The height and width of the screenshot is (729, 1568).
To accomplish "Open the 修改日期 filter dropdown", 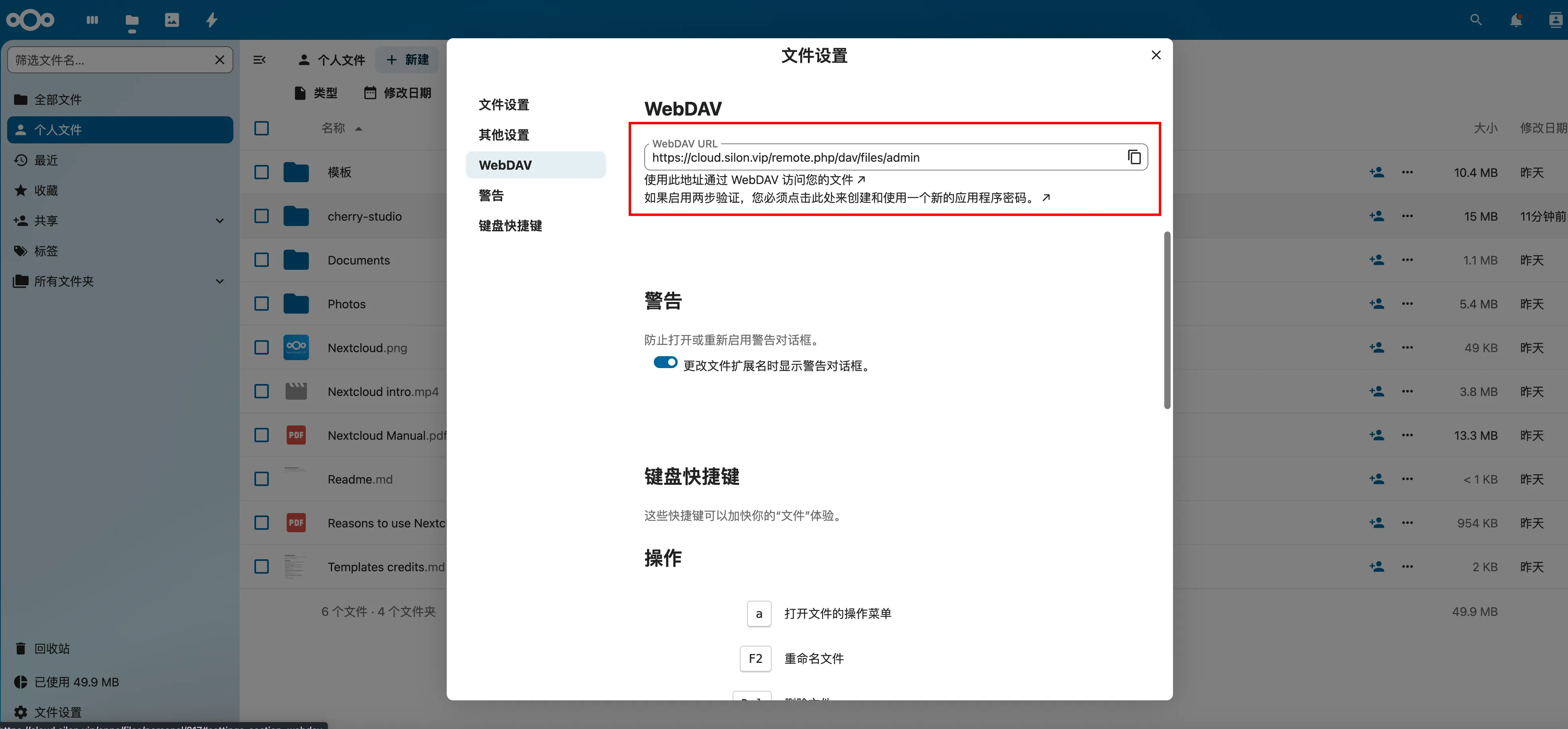I will click(x=397, y=93).
